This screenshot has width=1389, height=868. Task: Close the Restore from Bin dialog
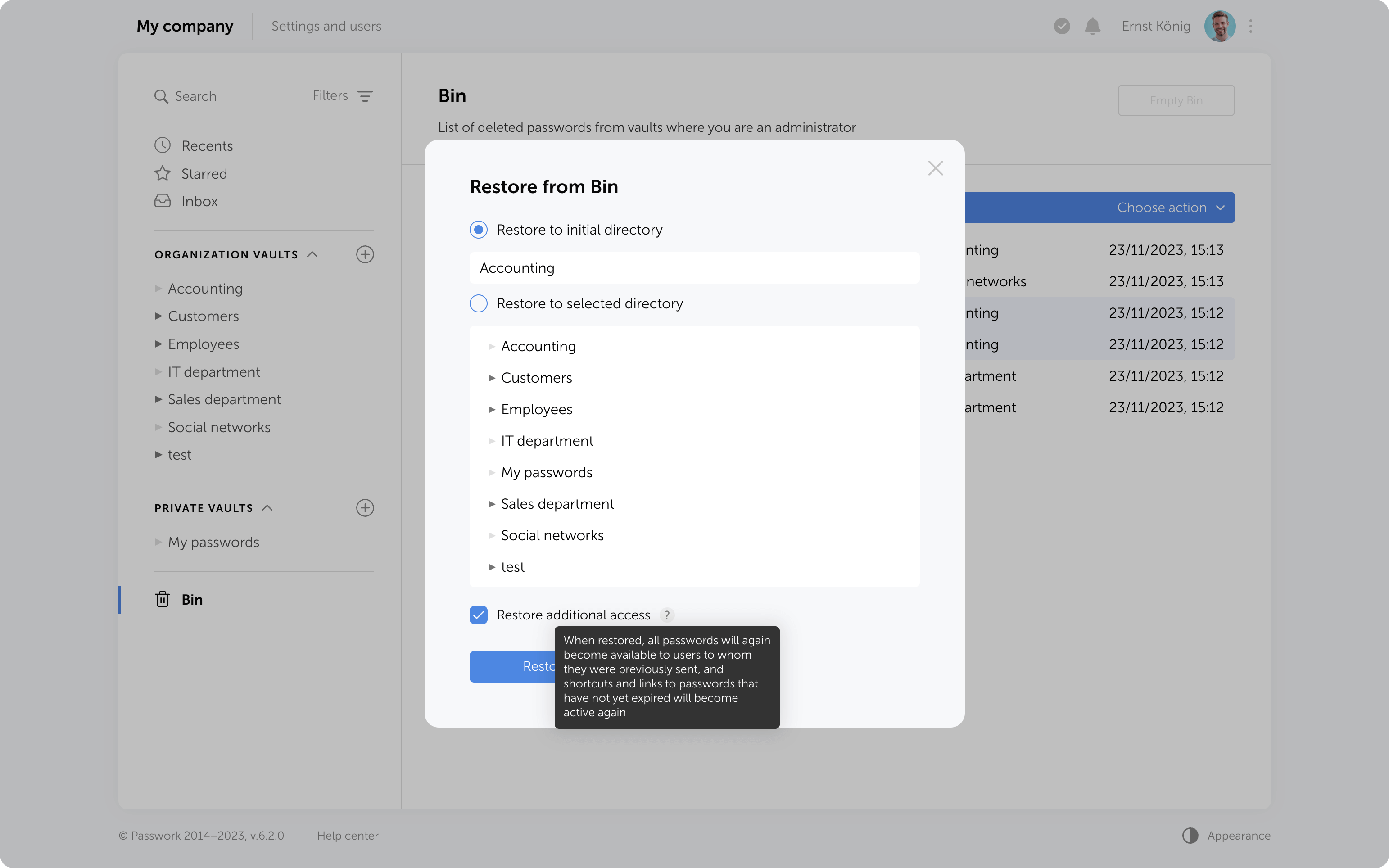click(935, 168)
